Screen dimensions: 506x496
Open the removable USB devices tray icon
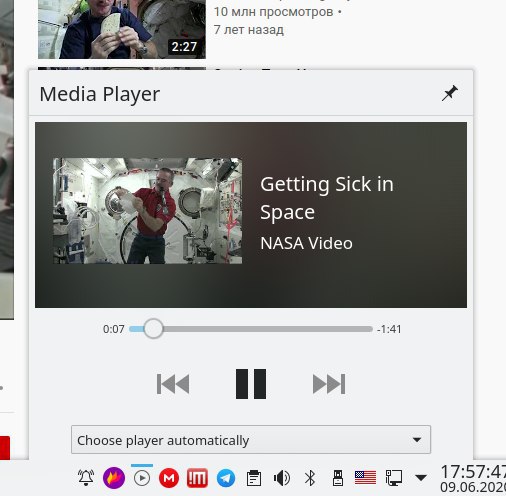(x=338, y=478)
